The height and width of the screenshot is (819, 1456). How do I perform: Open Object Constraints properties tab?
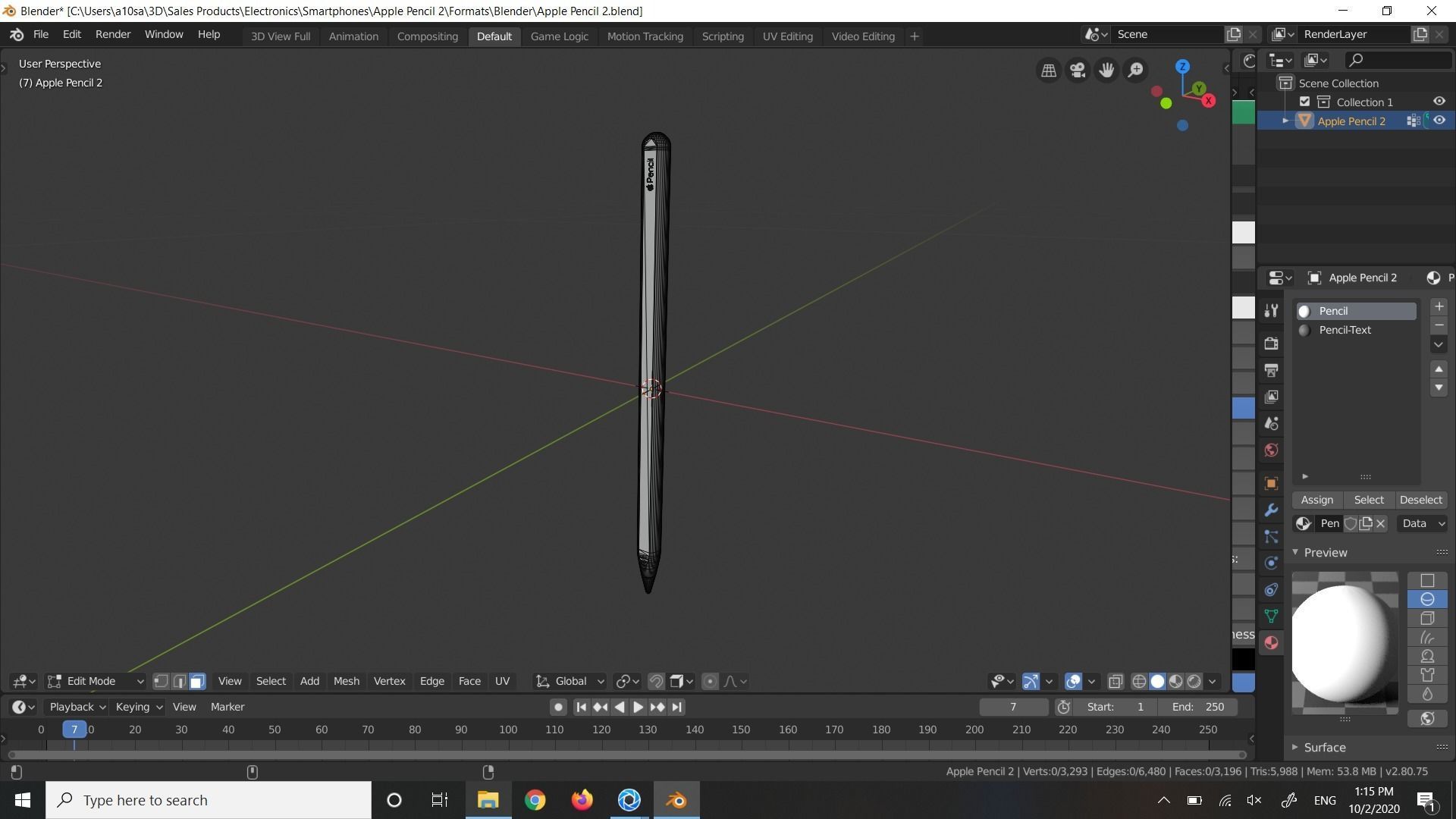point(1271,590)
